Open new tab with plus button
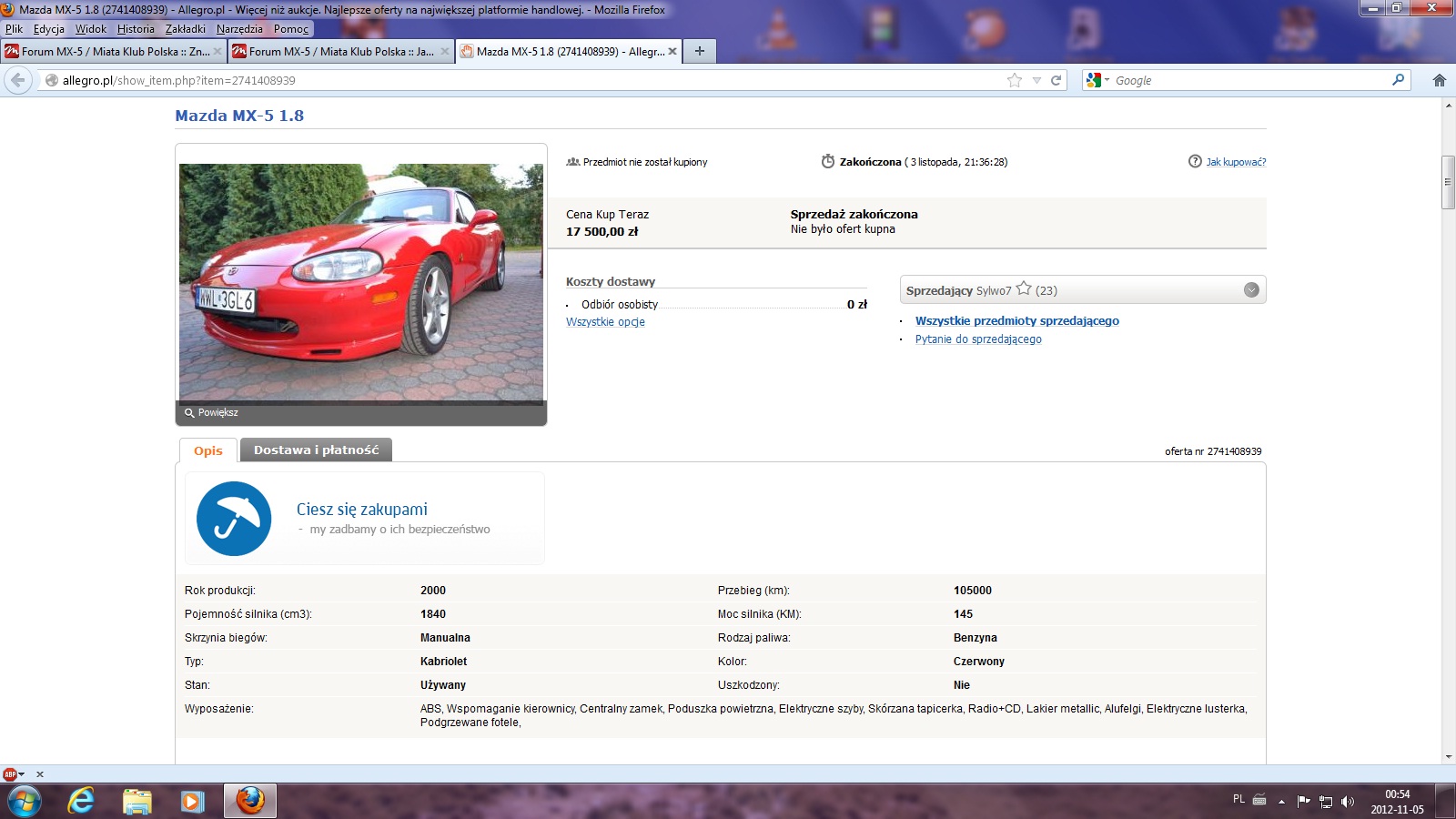Viewport: 1456px width, 819px height. click(699, 51)
